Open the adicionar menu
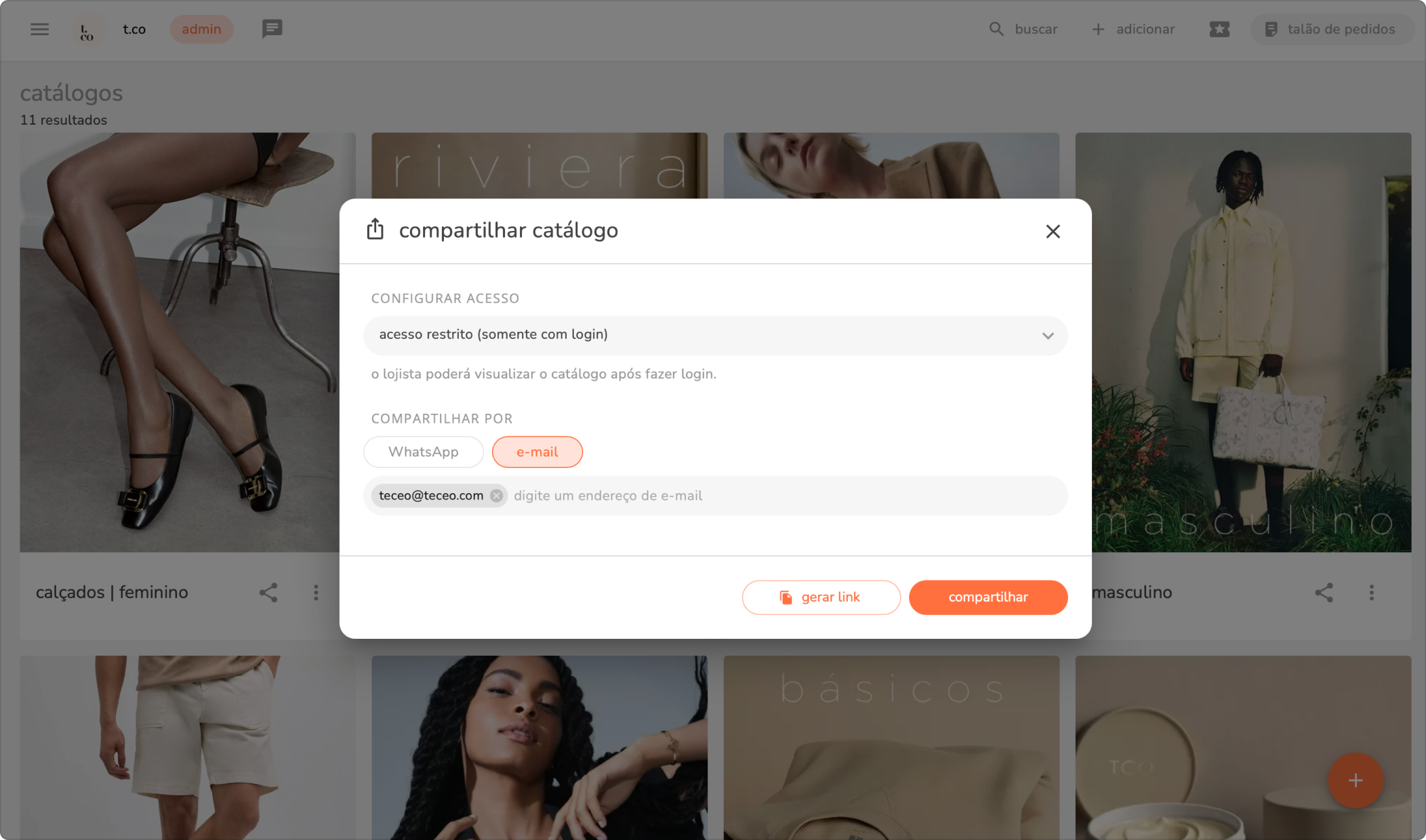1426x840 pixels. pos(1133,29)
